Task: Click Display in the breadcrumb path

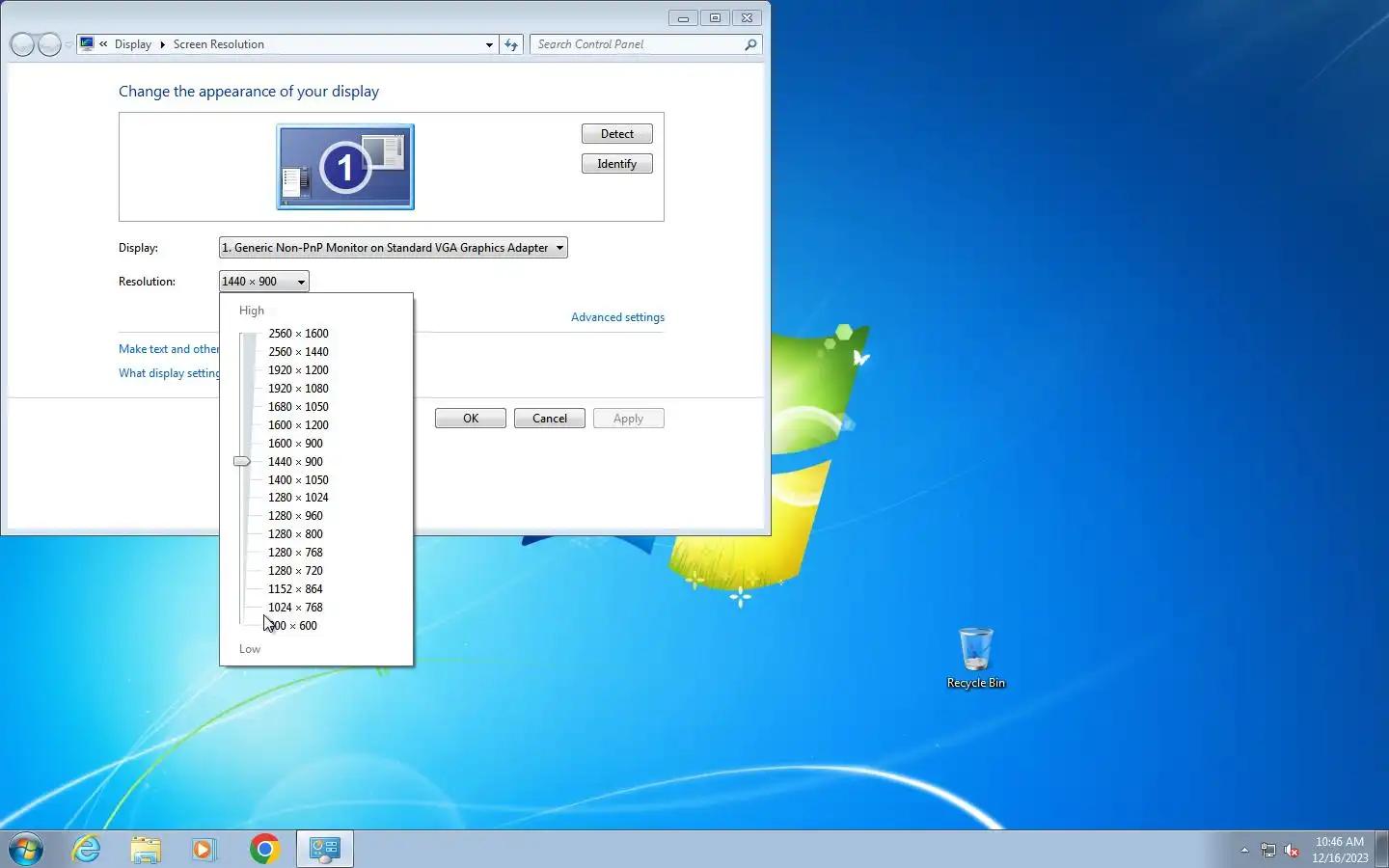Action: click(x=133, y=44)
